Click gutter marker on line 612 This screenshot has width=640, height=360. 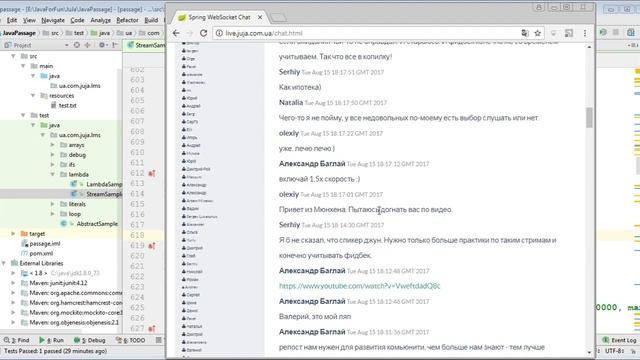[x=151, y=173]
